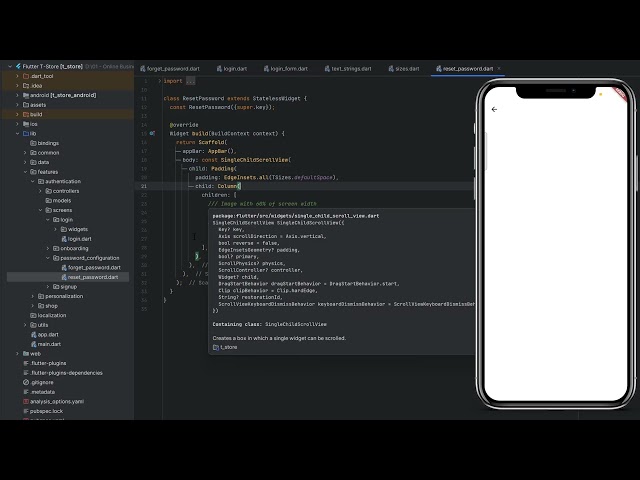Open the .metadata file
The height and width of the screenshot is (480, 640).
(x=39, y=392)
